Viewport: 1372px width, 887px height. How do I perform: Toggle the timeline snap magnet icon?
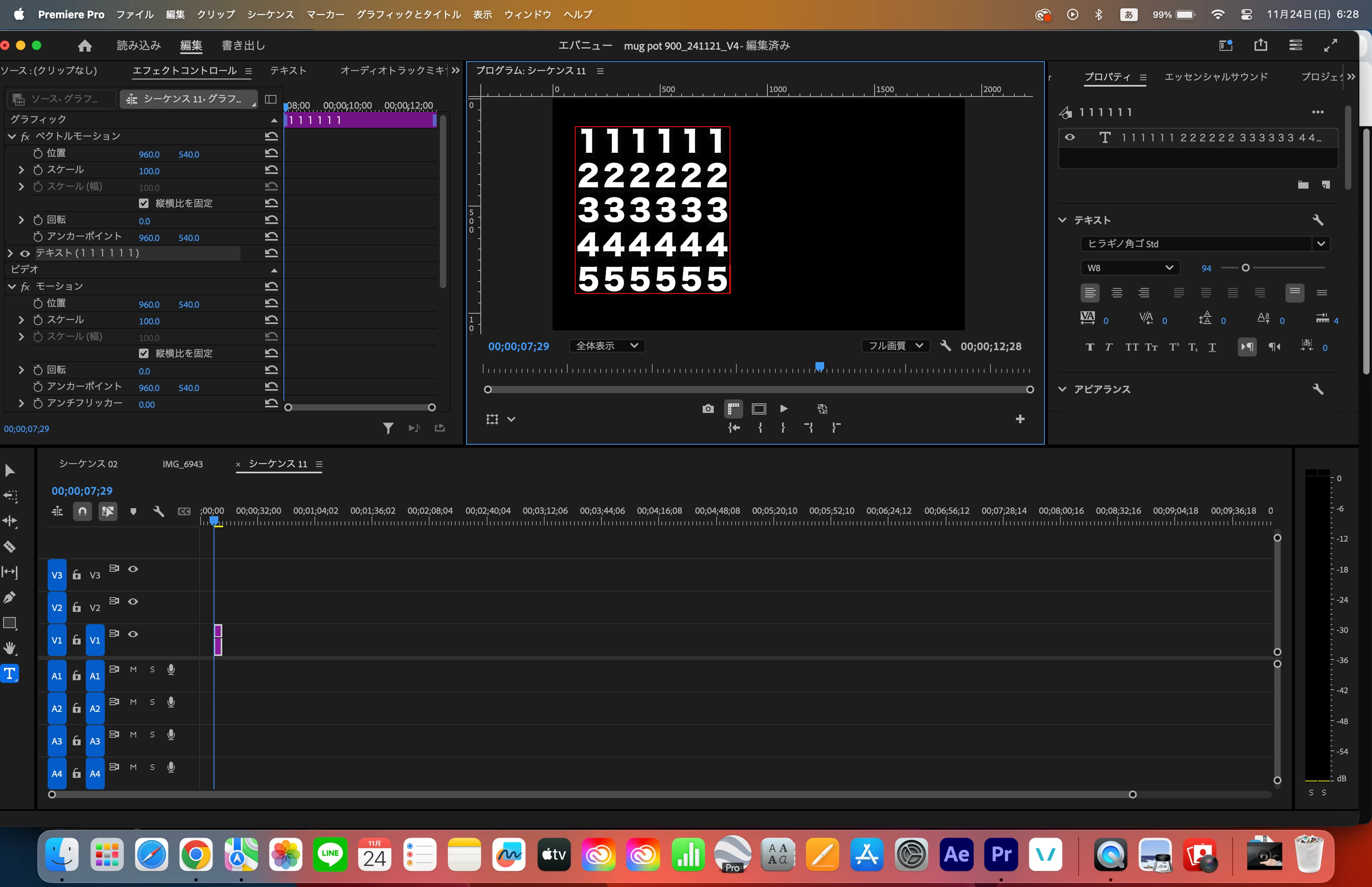coord(82,511)
